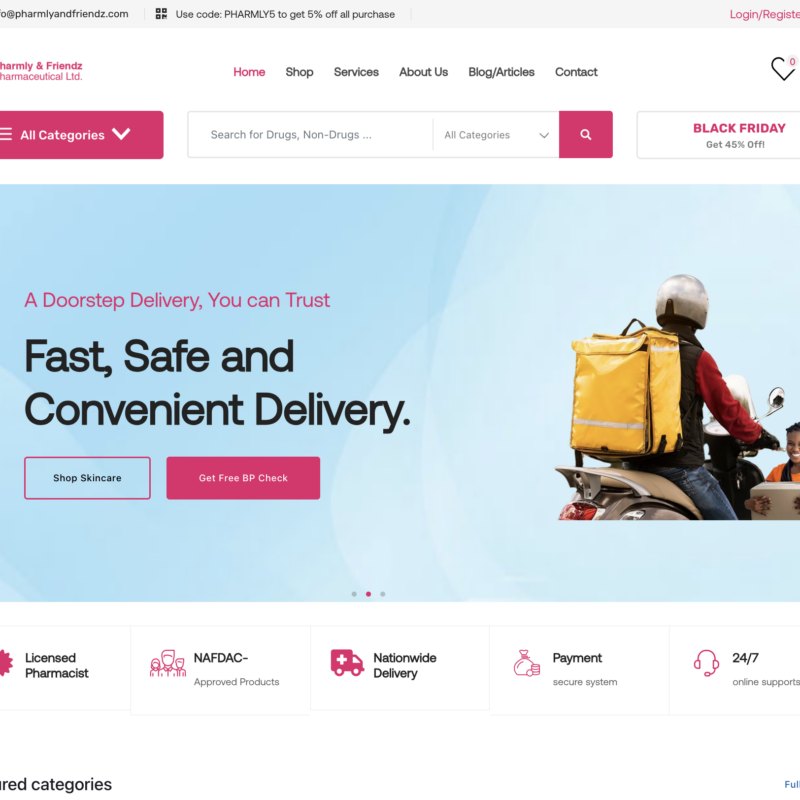
Task: Click the chevron on pink categories button
Action: 121,134
